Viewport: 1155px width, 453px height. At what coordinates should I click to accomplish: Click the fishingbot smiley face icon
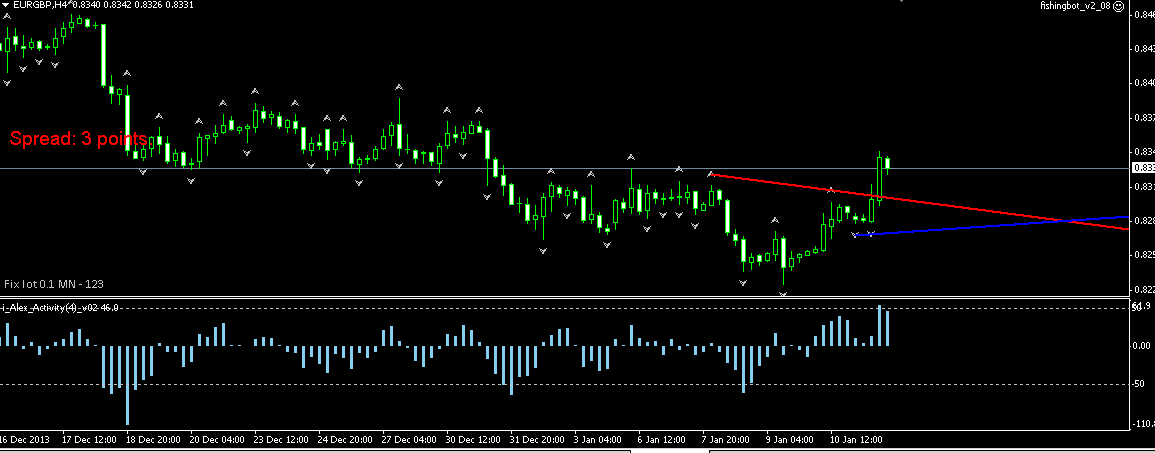pyautogui.click(x=1120, y=5)
